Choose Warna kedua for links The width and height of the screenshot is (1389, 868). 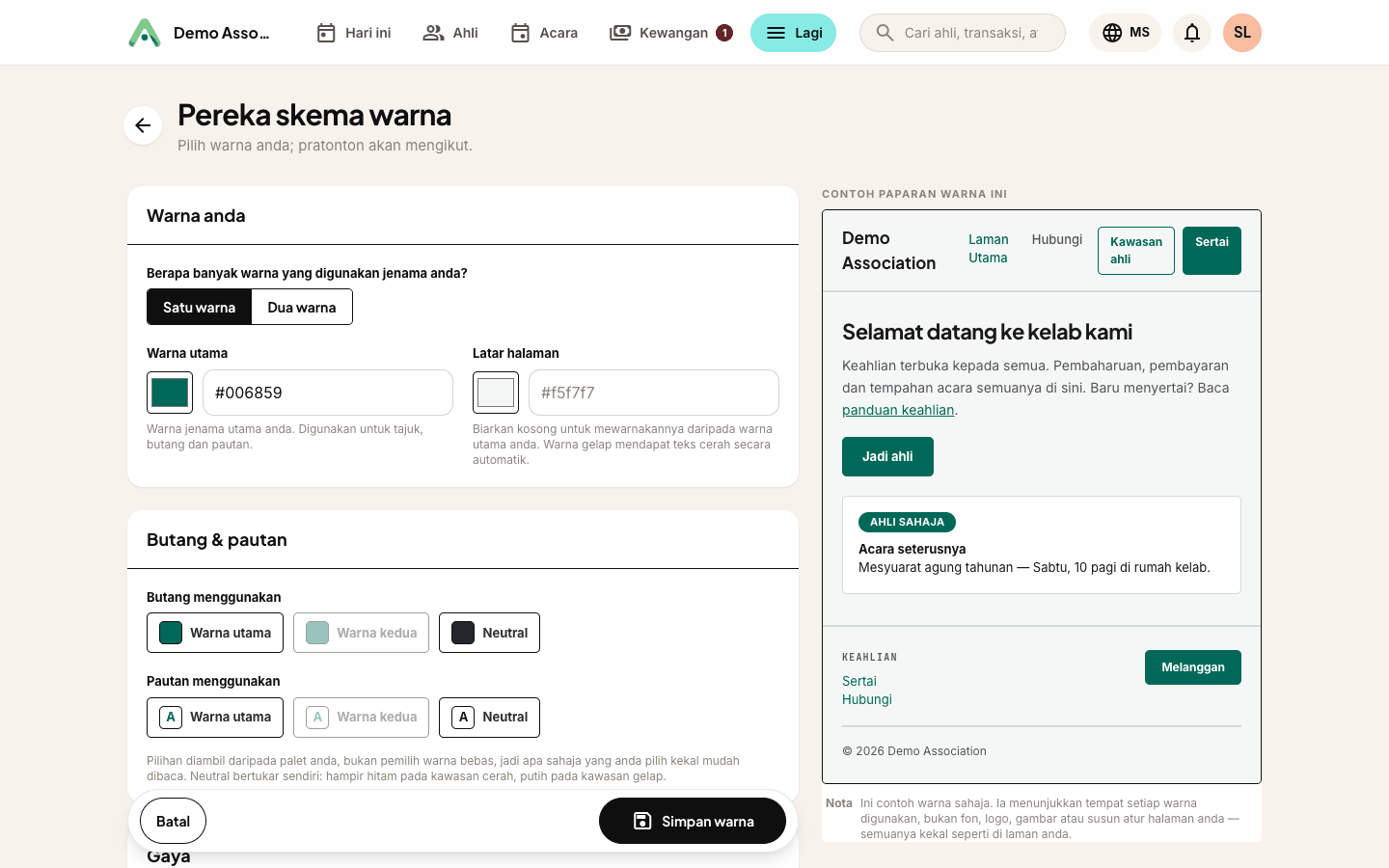click(361, 717)
